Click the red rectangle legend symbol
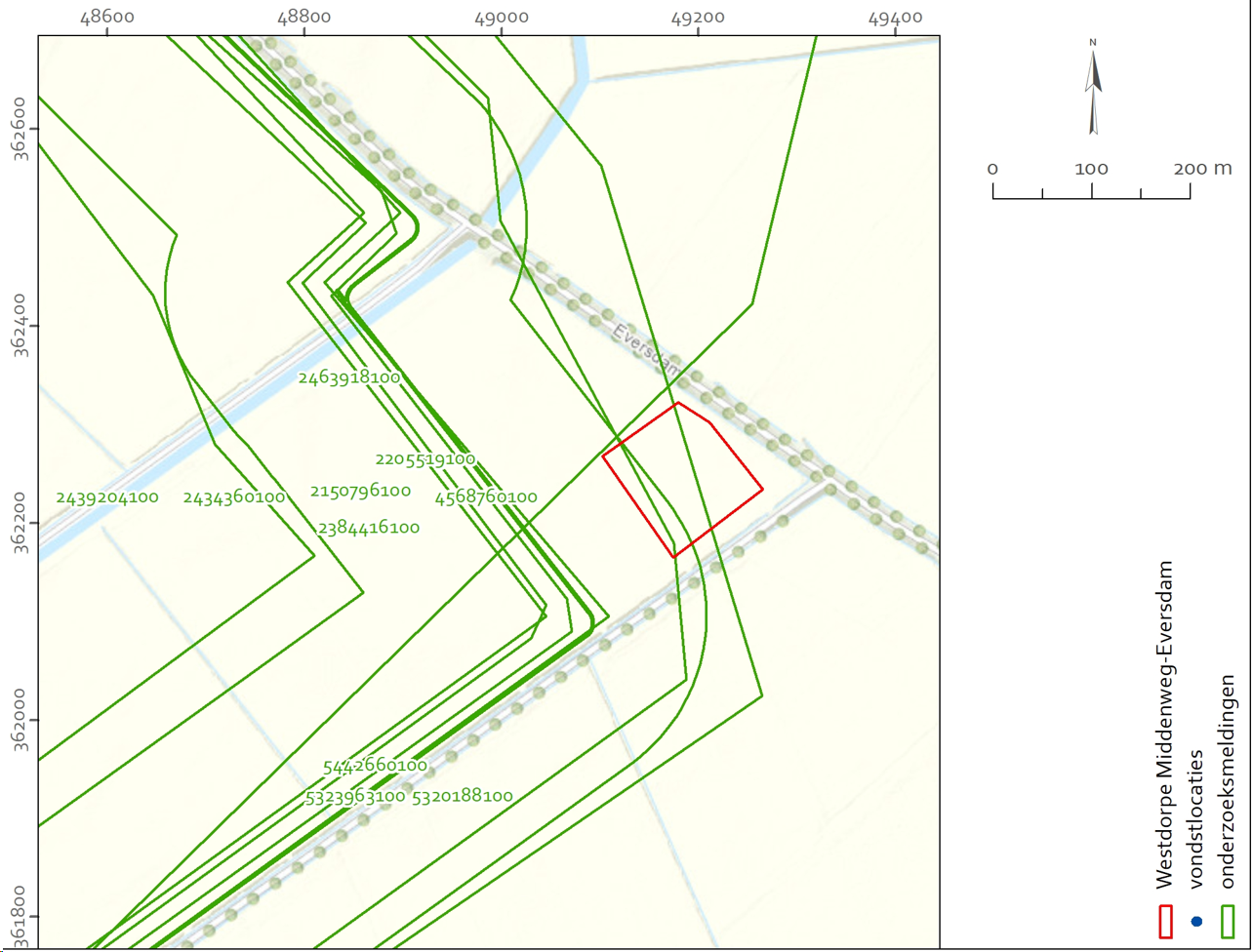The height and width of the screenshot is (952, 1253). pos(1164,920)
